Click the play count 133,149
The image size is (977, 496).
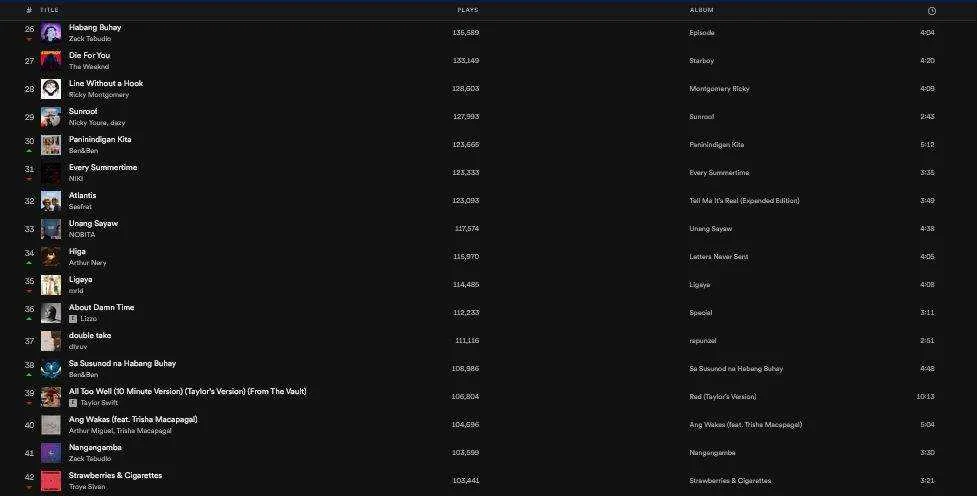tap(466, 60)
